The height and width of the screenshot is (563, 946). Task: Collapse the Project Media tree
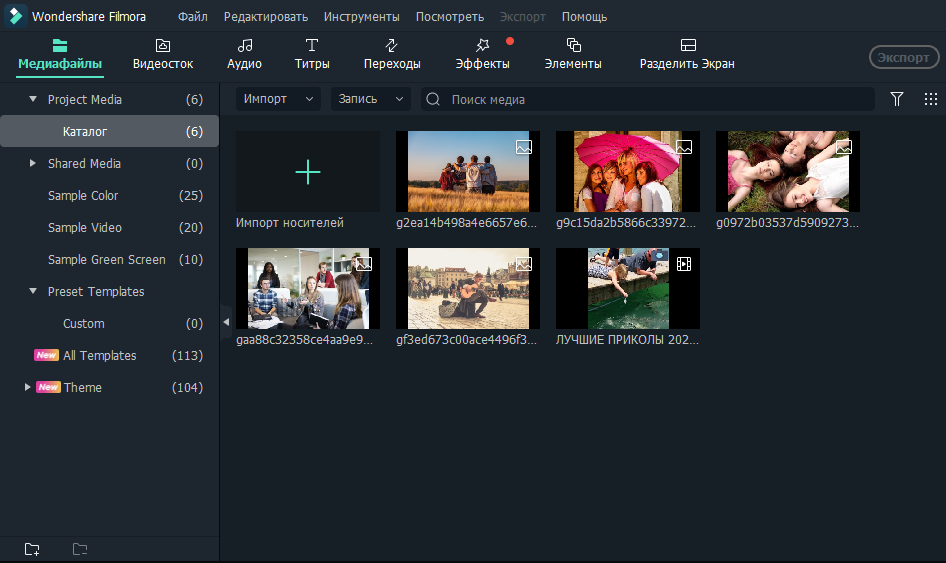pyautogui.click(x=33, y=99)
